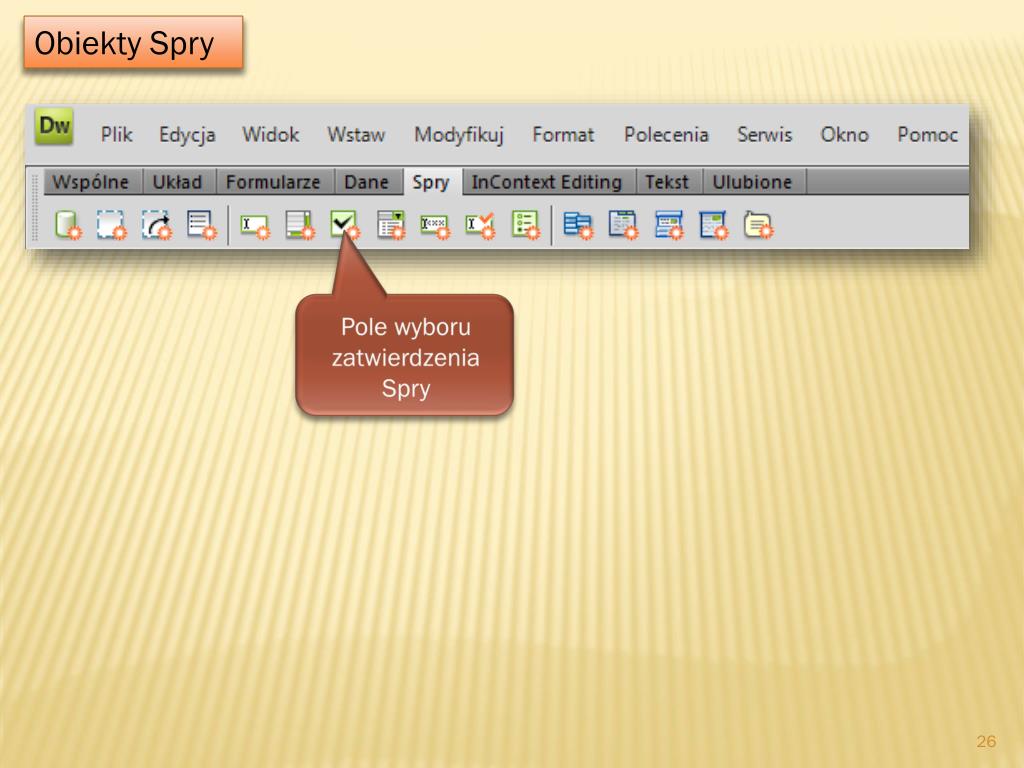Image resolution: width=1024 pixels, height=768 pixels.
Task: Switch to the Tekst tab
Action: tap(667, 182)
